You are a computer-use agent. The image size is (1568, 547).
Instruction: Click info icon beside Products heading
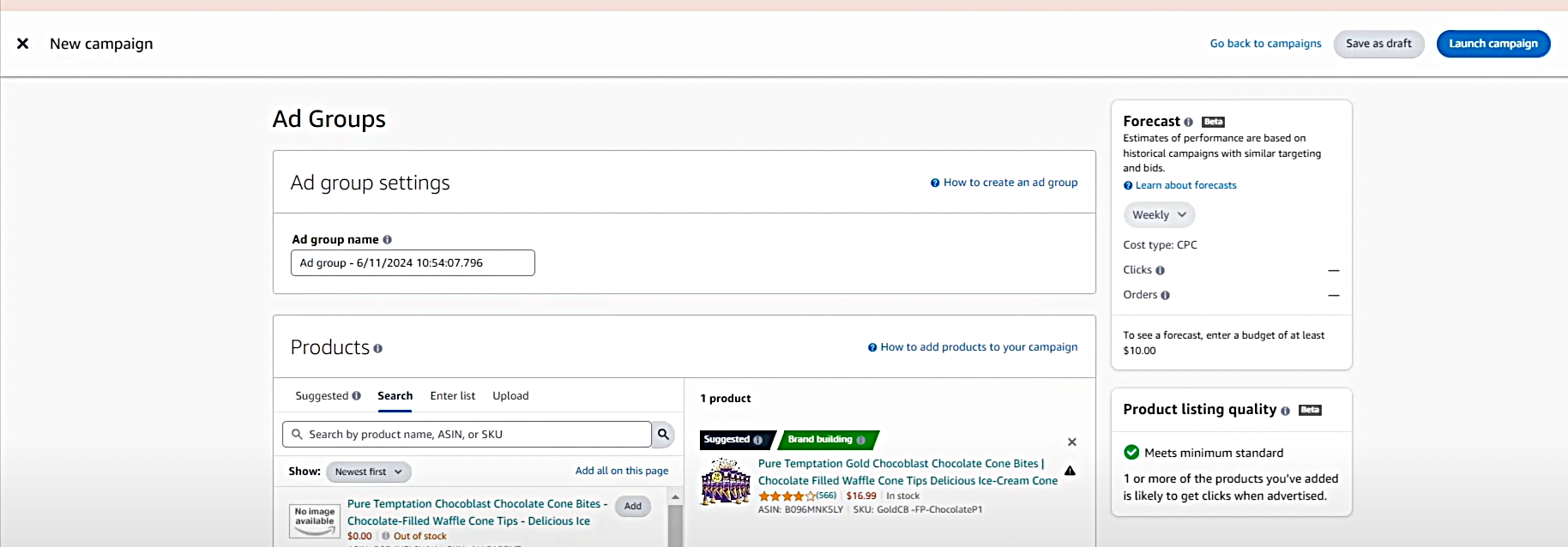377,349
